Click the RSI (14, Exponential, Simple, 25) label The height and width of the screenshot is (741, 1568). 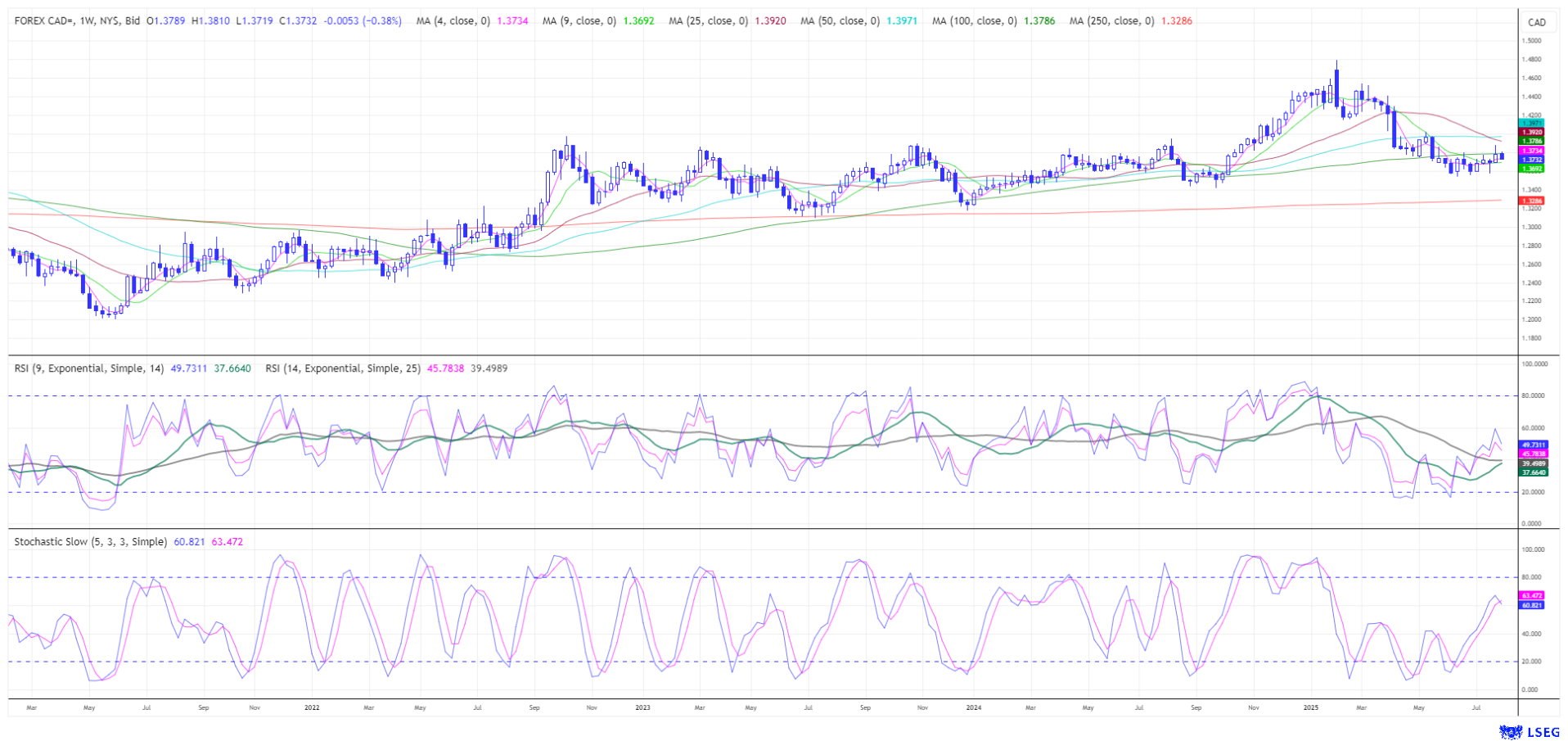point(342,368)
